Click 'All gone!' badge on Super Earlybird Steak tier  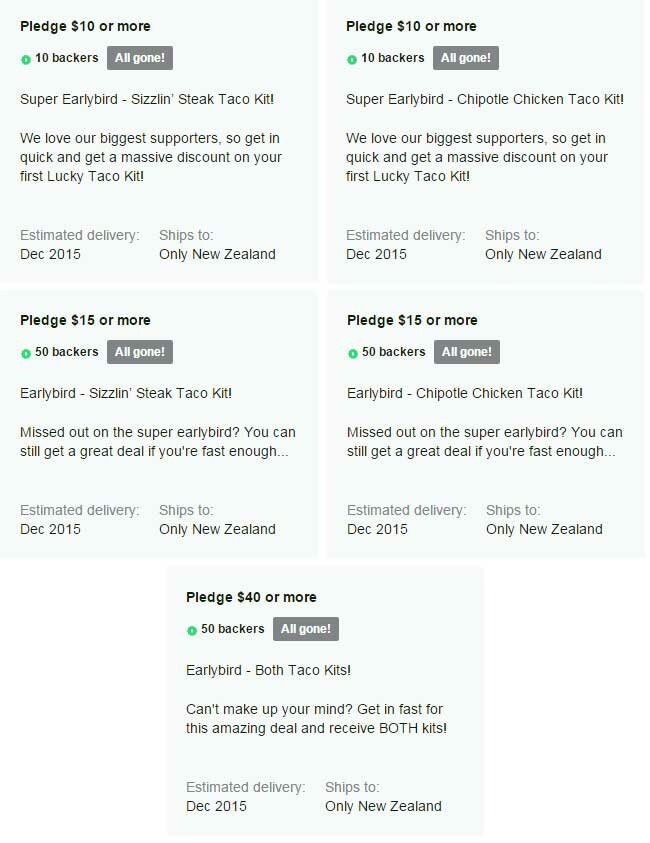pos(140,58)
